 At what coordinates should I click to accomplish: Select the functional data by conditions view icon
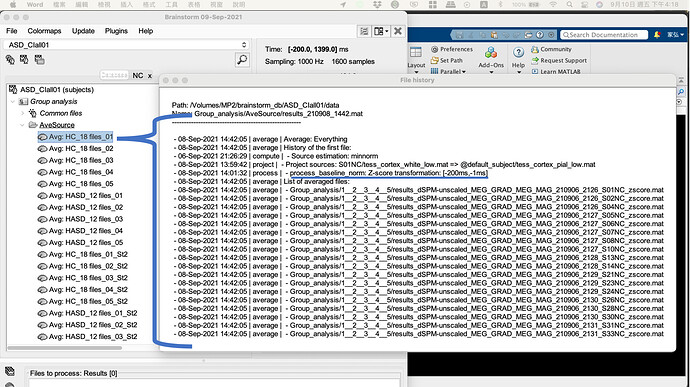pyautogui.click(x=39, y=59)
